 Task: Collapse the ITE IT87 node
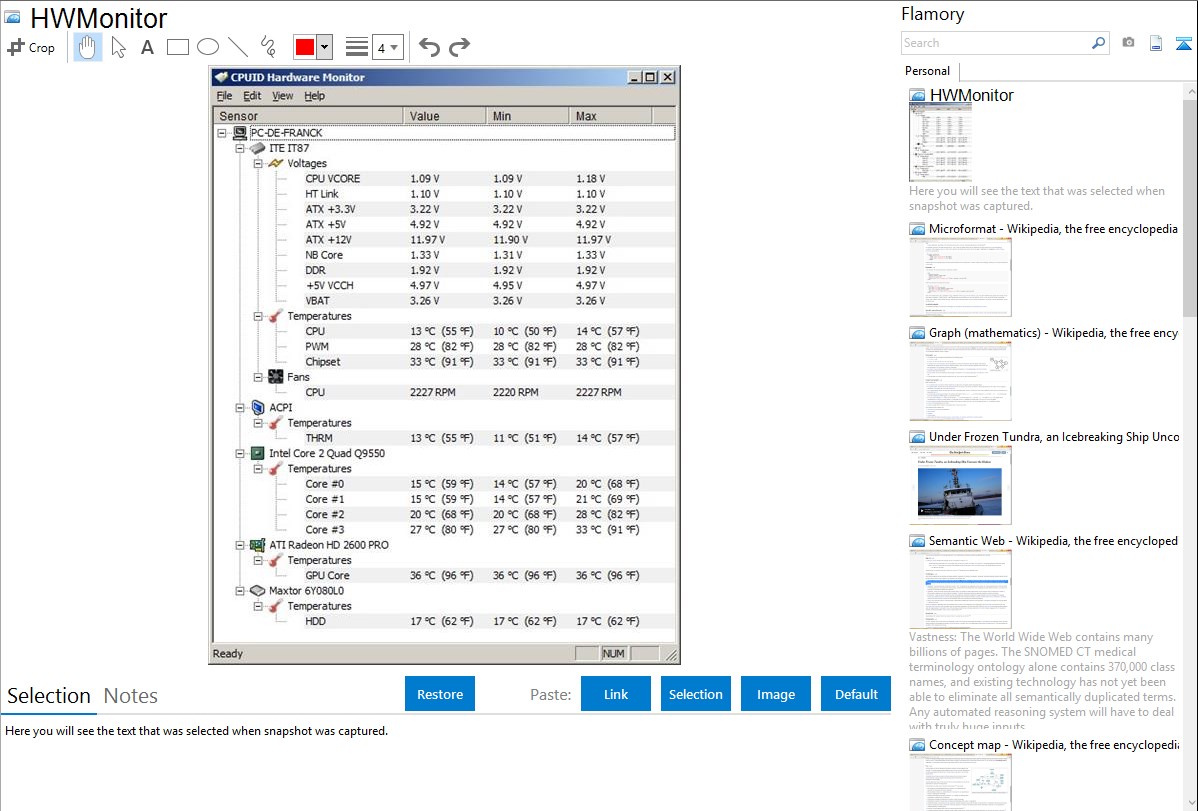click(240, 148)
